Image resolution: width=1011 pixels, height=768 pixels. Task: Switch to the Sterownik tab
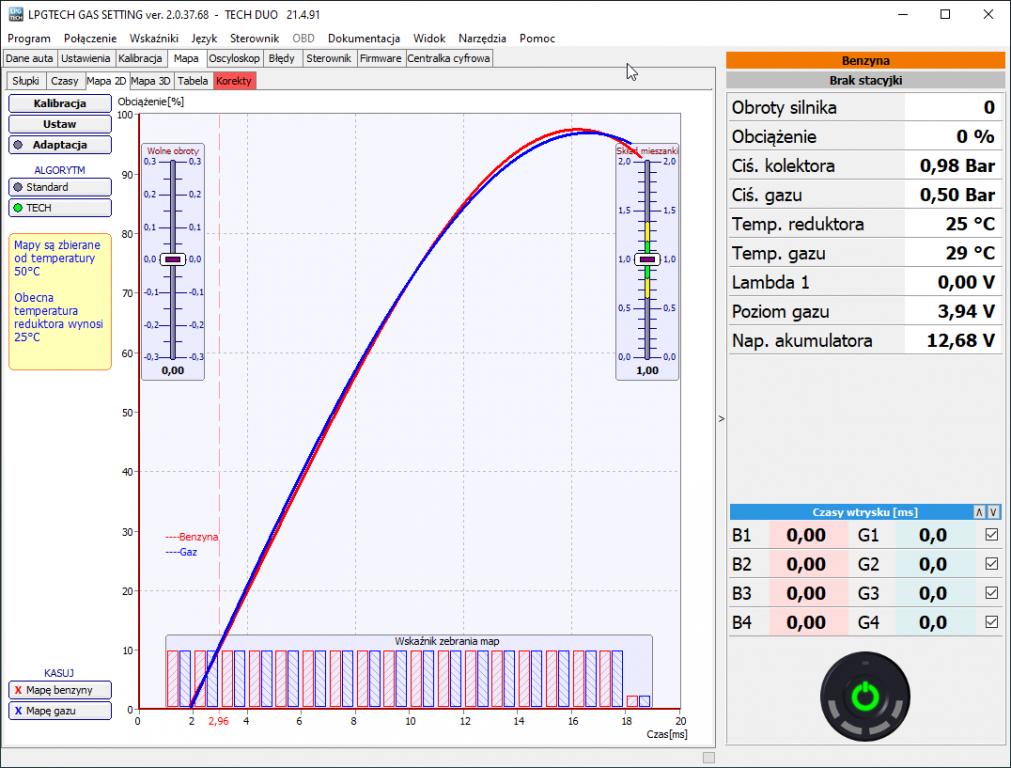click(x=329, y=58)
